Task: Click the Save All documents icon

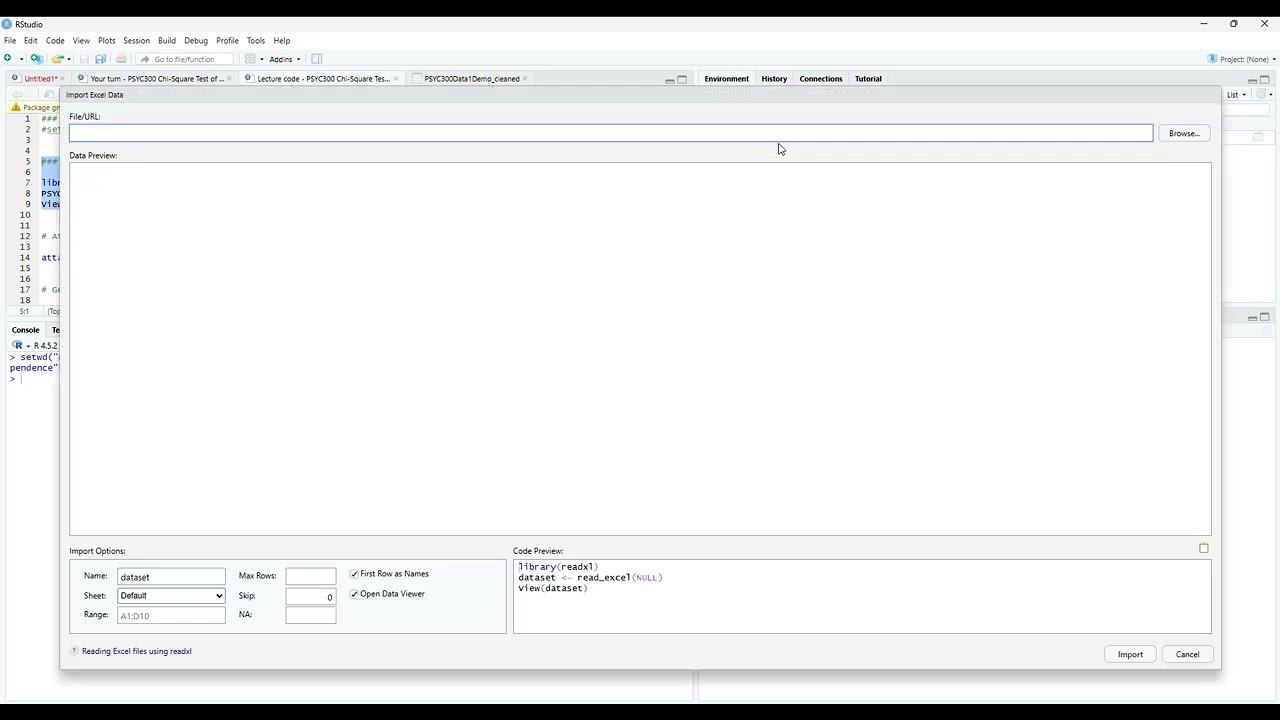Action: click(x=100, y=59)
